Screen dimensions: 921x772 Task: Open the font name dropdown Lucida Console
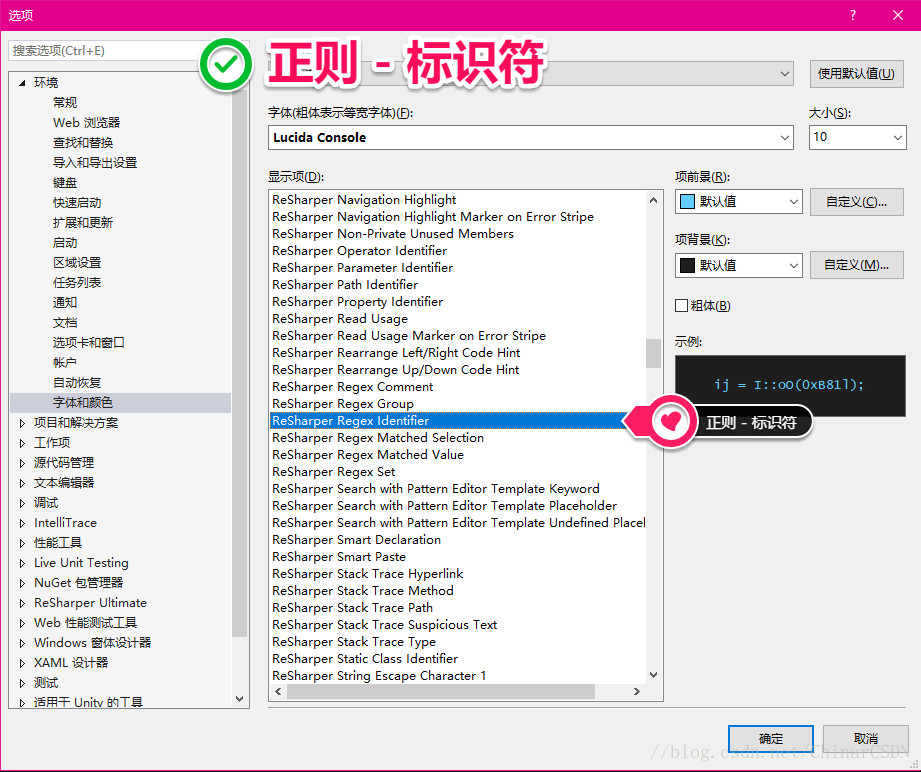click(x=530, y=137)
